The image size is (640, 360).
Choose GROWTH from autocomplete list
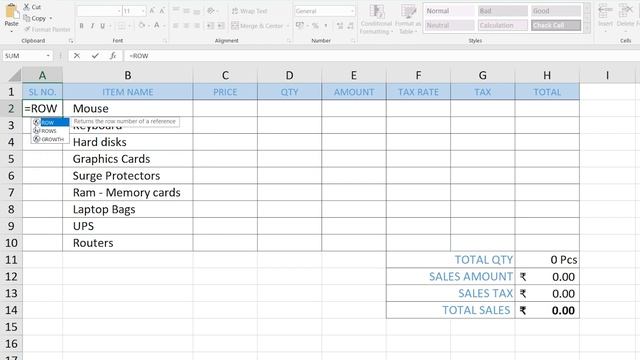click(x=50, y=139)
